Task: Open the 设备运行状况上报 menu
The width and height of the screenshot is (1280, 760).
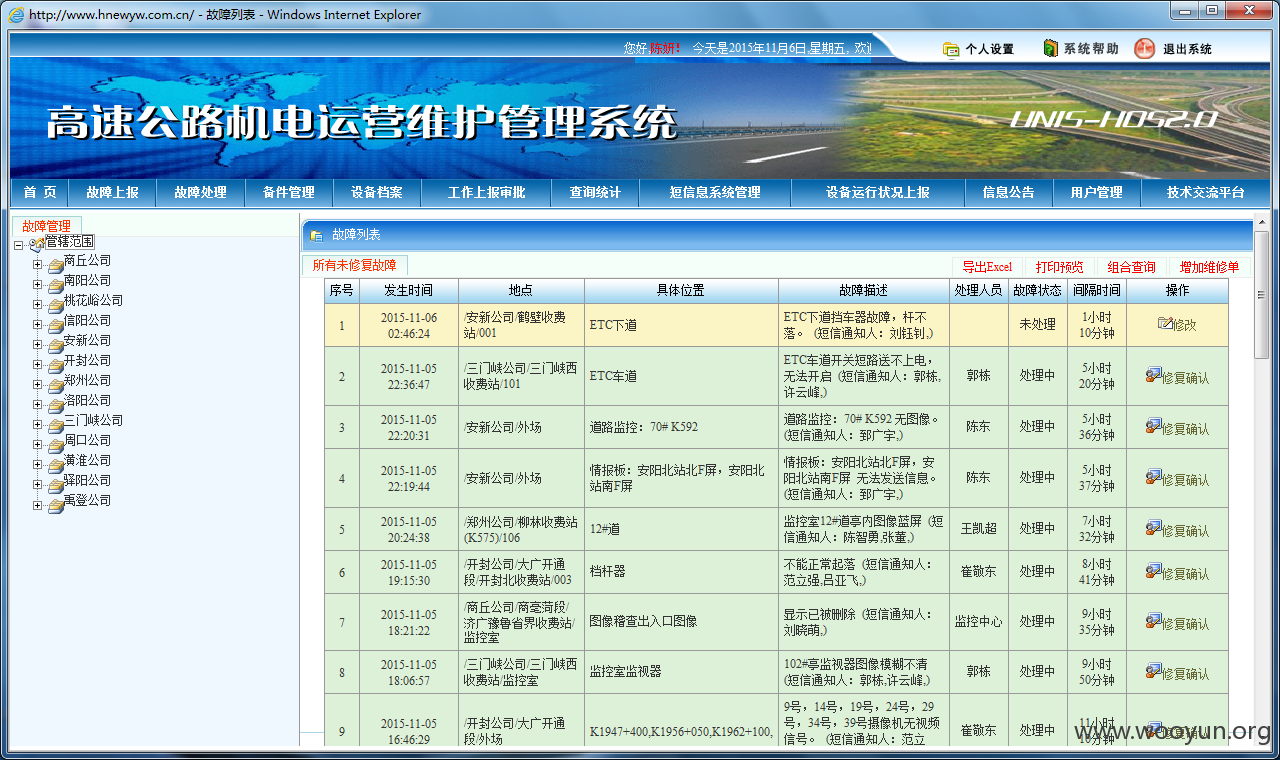Action: 877,192
